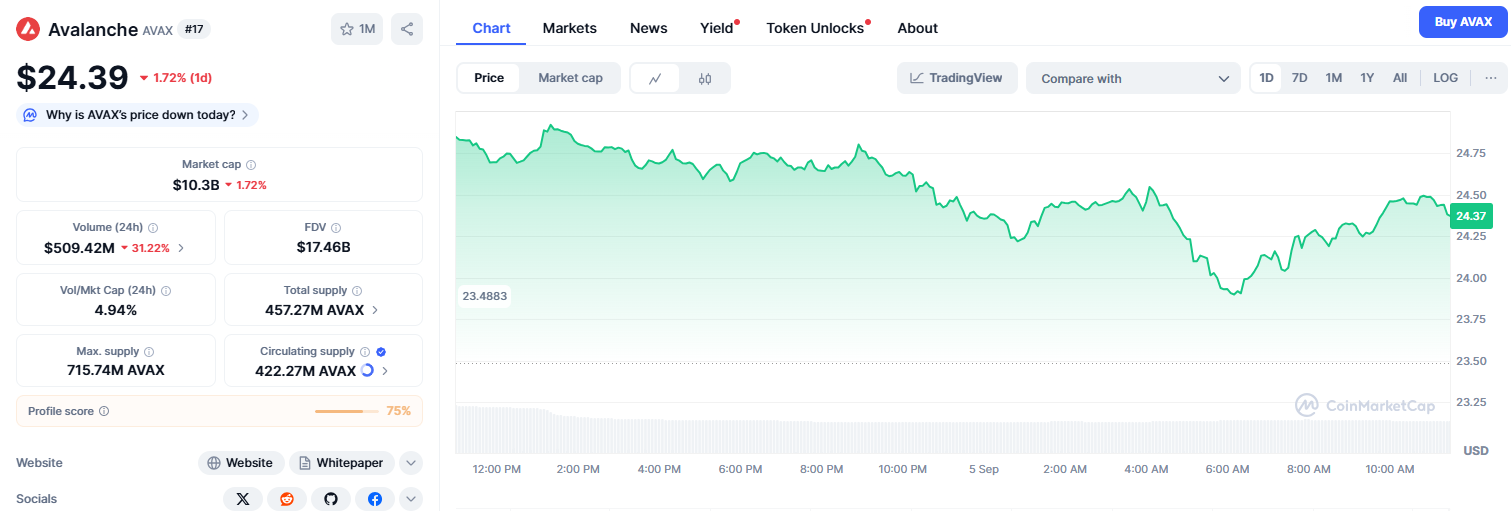Open Vol/Mkt Cap (24h) info icon
1511x511 pixels.
[166, 290]
